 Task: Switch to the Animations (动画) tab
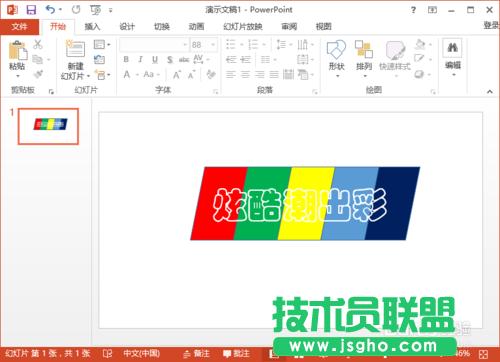(x=196, y=27)
